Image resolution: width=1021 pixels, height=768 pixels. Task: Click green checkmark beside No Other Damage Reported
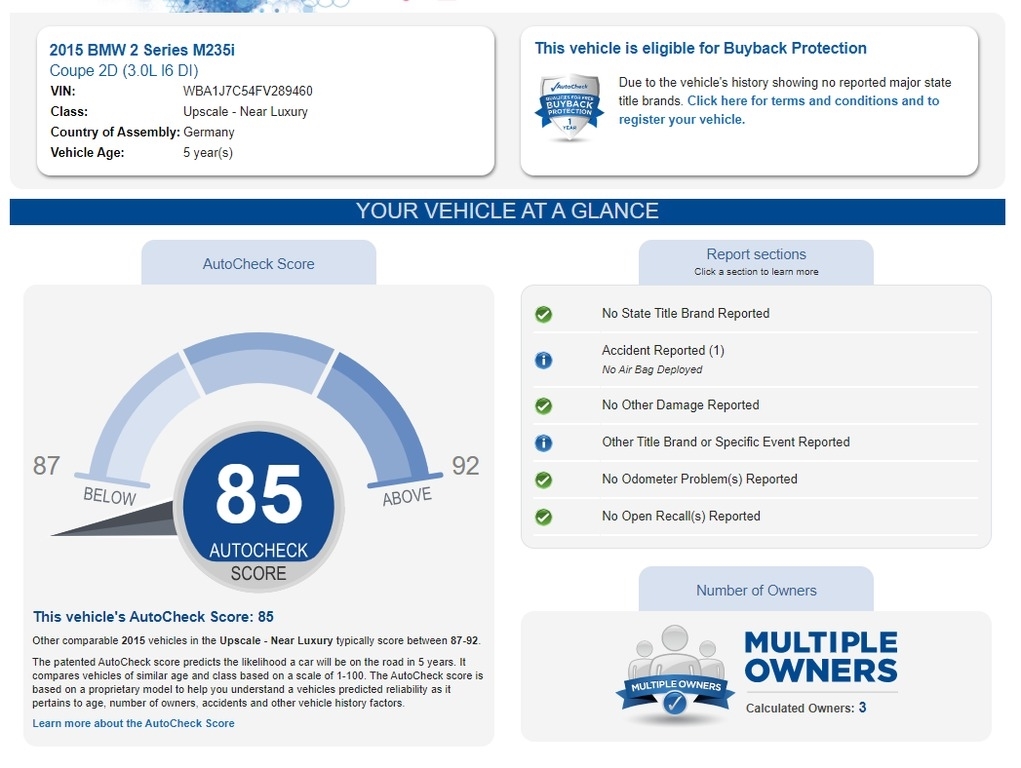[543, 406]
